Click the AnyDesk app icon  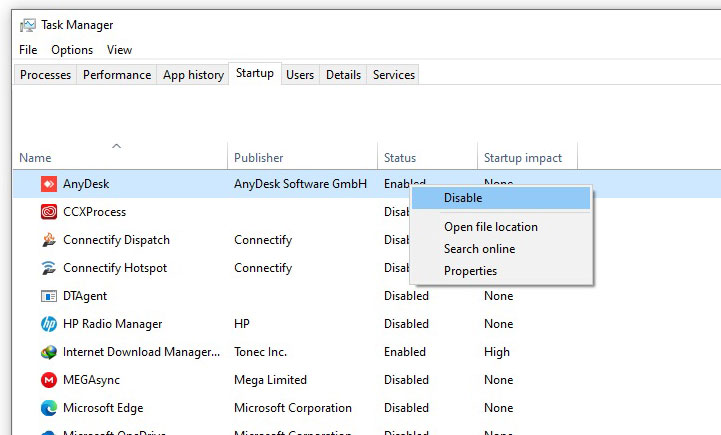(49, 184)
